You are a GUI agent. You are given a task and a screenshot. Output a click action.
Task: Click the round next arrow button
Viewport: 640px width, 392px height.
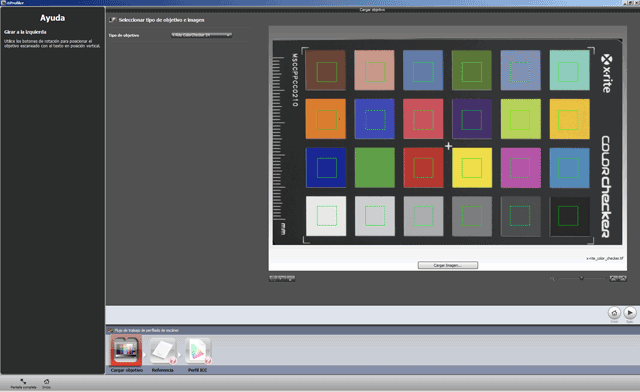630,313
